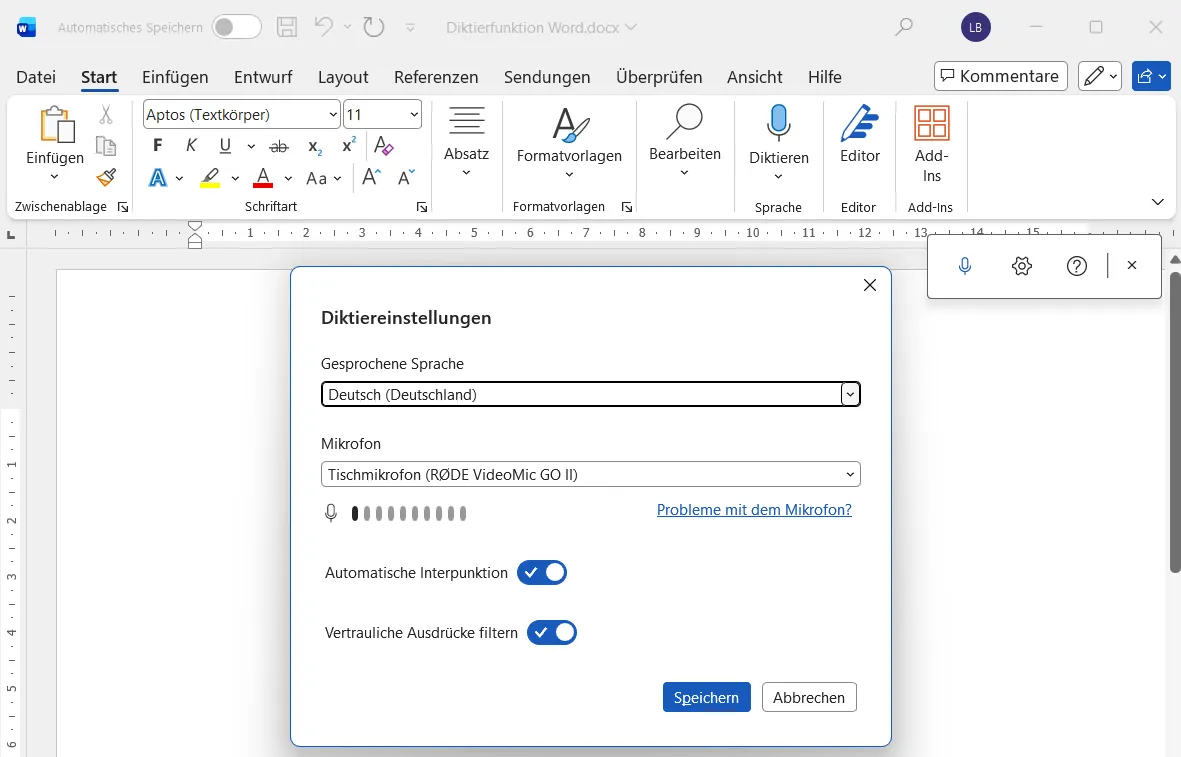The image size is (1181, 757).
Task: Toggle italic formatting with K button
Action: point(191,145)
